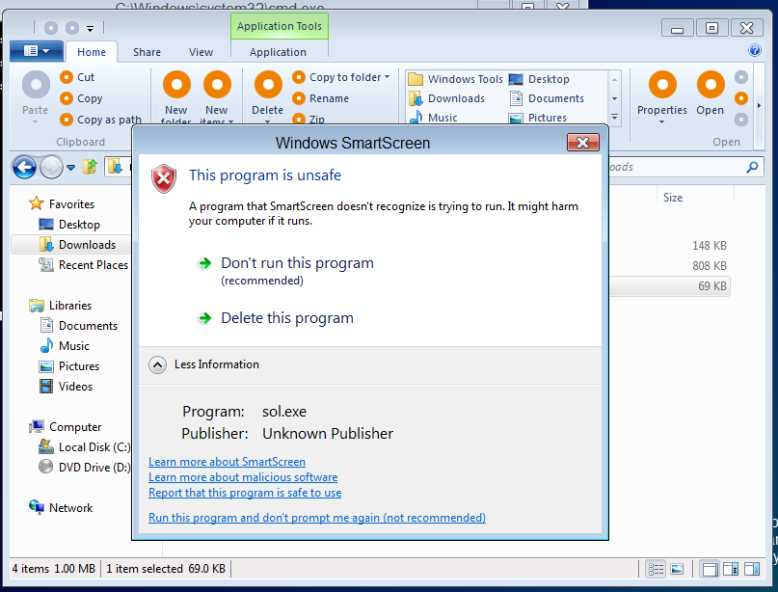Click the Zip ribbon command
Viewport: 778px width, 592px height.
click(x=309, y=119)
